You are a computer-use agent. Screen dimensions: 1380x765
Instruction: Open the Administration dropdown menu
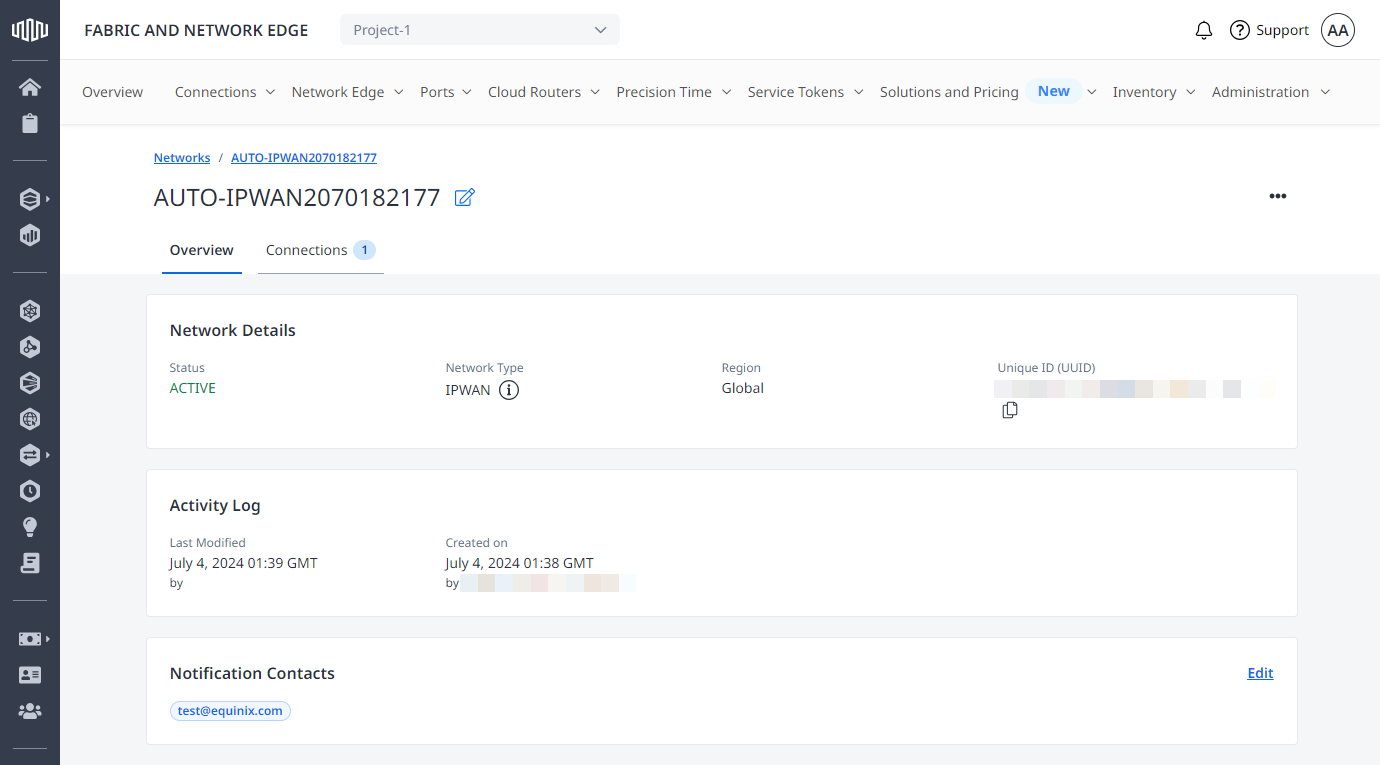tap(1271, 92)
